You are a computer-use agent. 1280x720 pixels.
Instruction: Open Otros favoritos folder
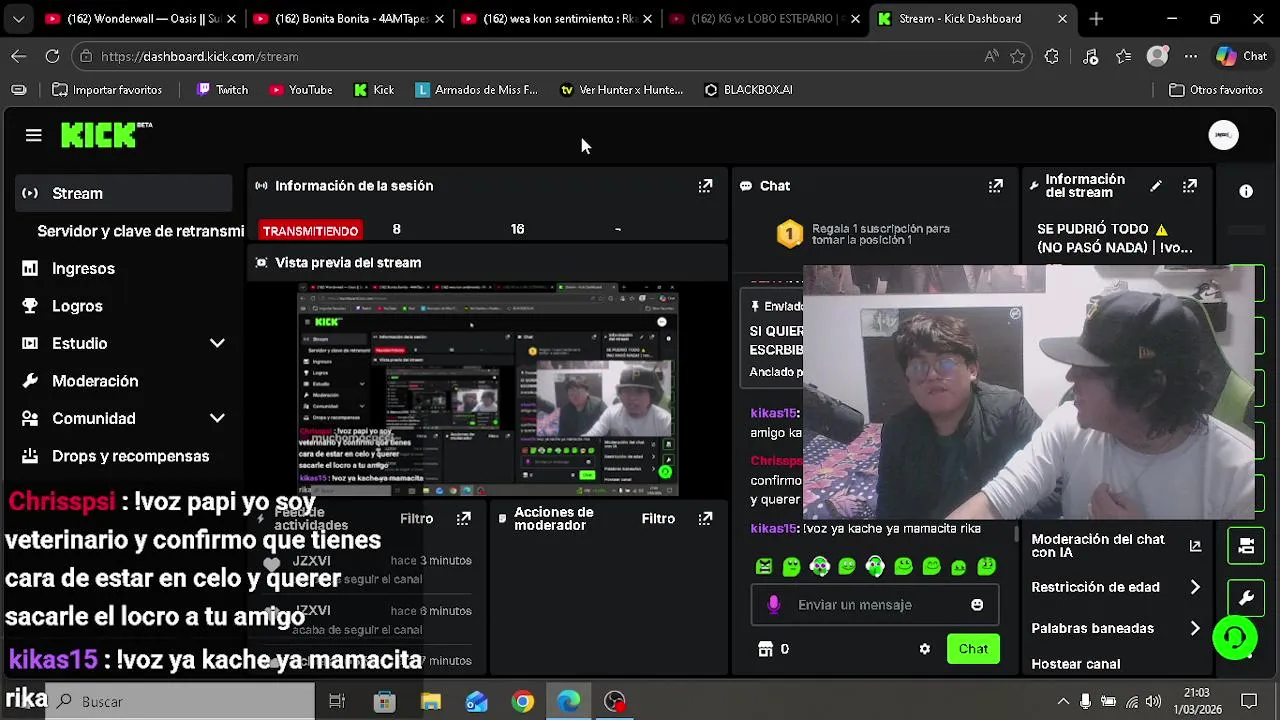(1216, 90)
